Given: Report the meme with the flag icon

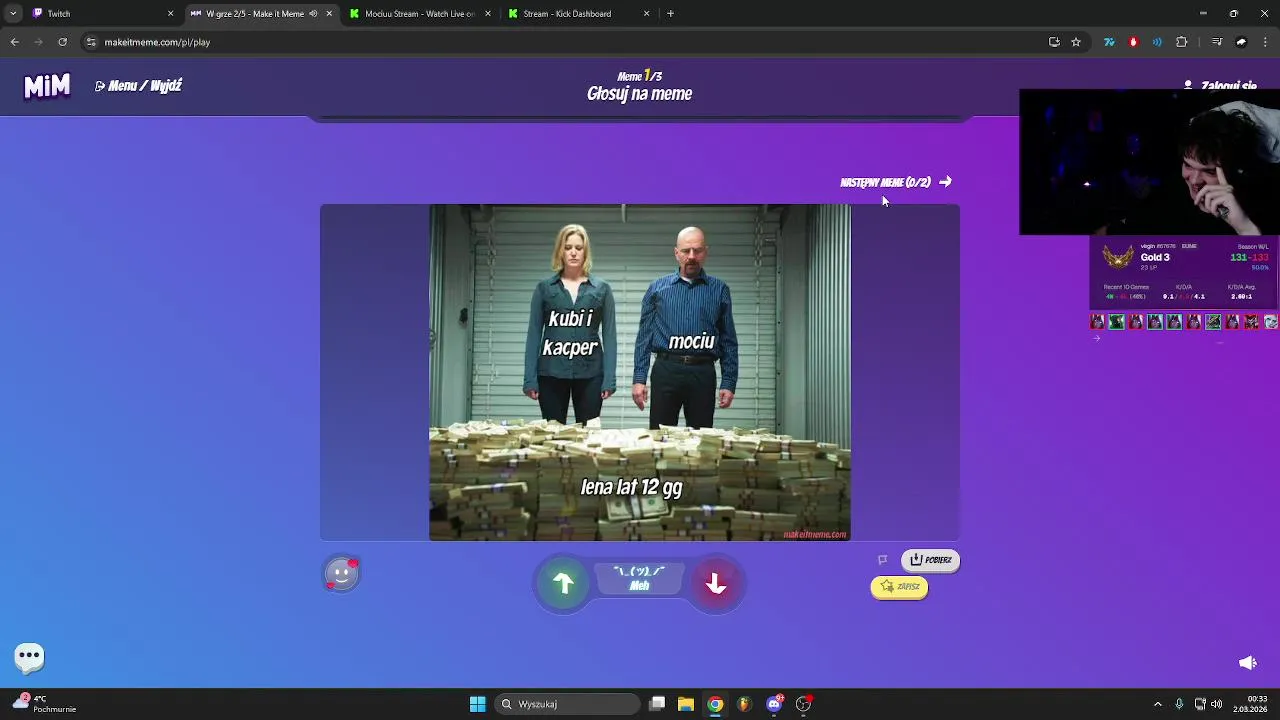Looking at the screenshot, I should coord(882,560).
